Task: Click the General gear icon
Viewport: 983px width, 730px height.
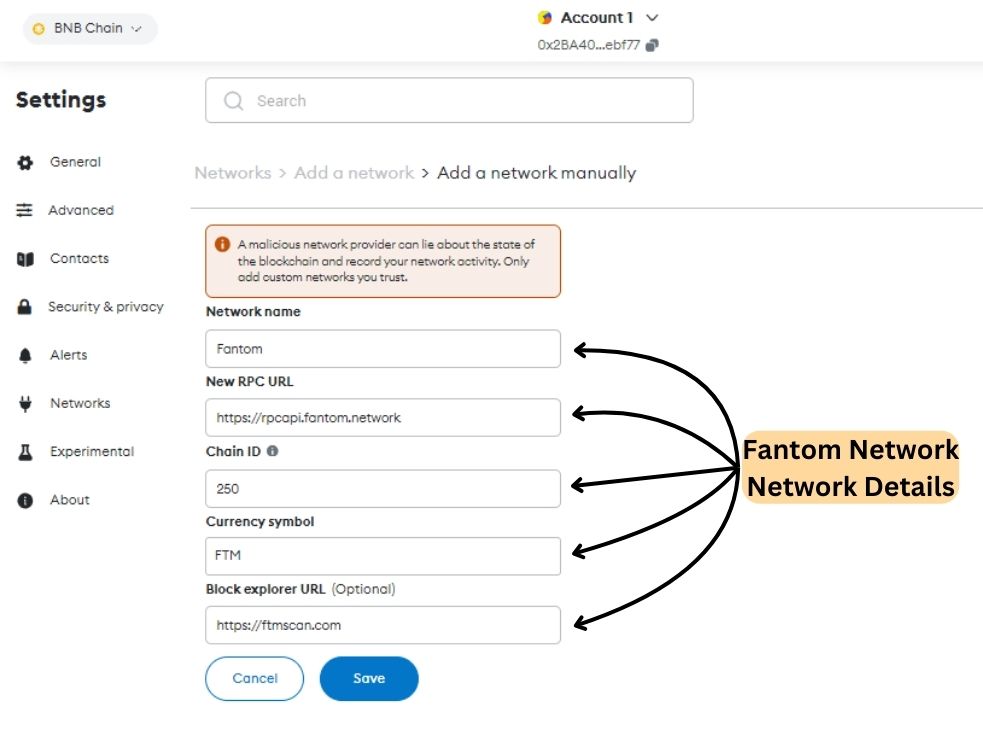Action: (25, 162)
